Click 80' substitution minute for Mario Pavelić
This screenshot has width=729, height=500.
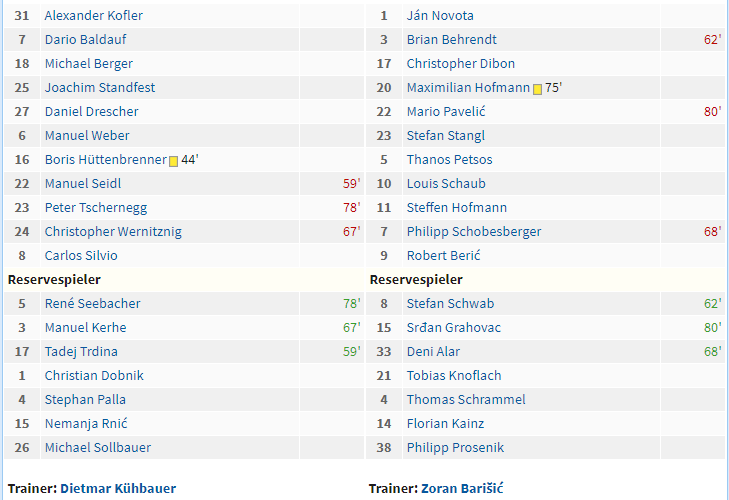pos(712,112)
